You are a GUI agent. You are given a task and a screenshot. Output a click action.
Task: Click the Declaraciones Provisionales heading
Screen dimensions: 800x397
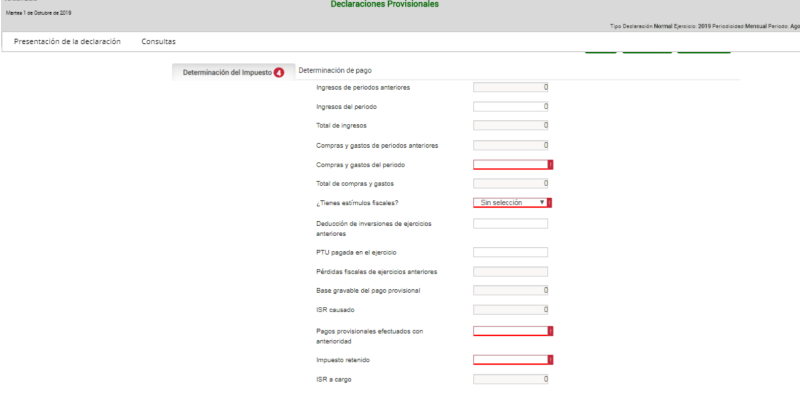384,5
